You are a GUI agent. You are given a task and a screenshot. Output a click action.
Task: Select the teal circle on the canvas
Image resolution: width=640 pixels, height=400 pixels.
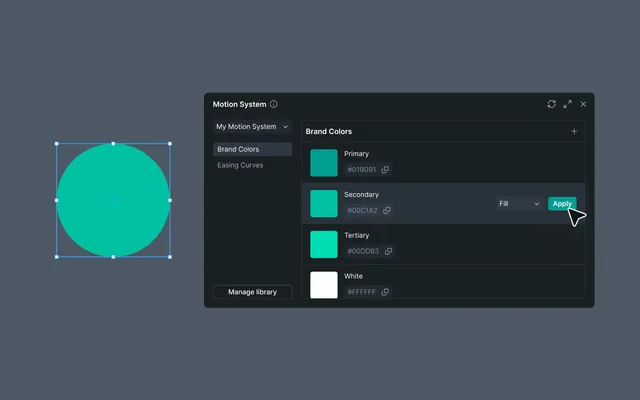[113, 200]
